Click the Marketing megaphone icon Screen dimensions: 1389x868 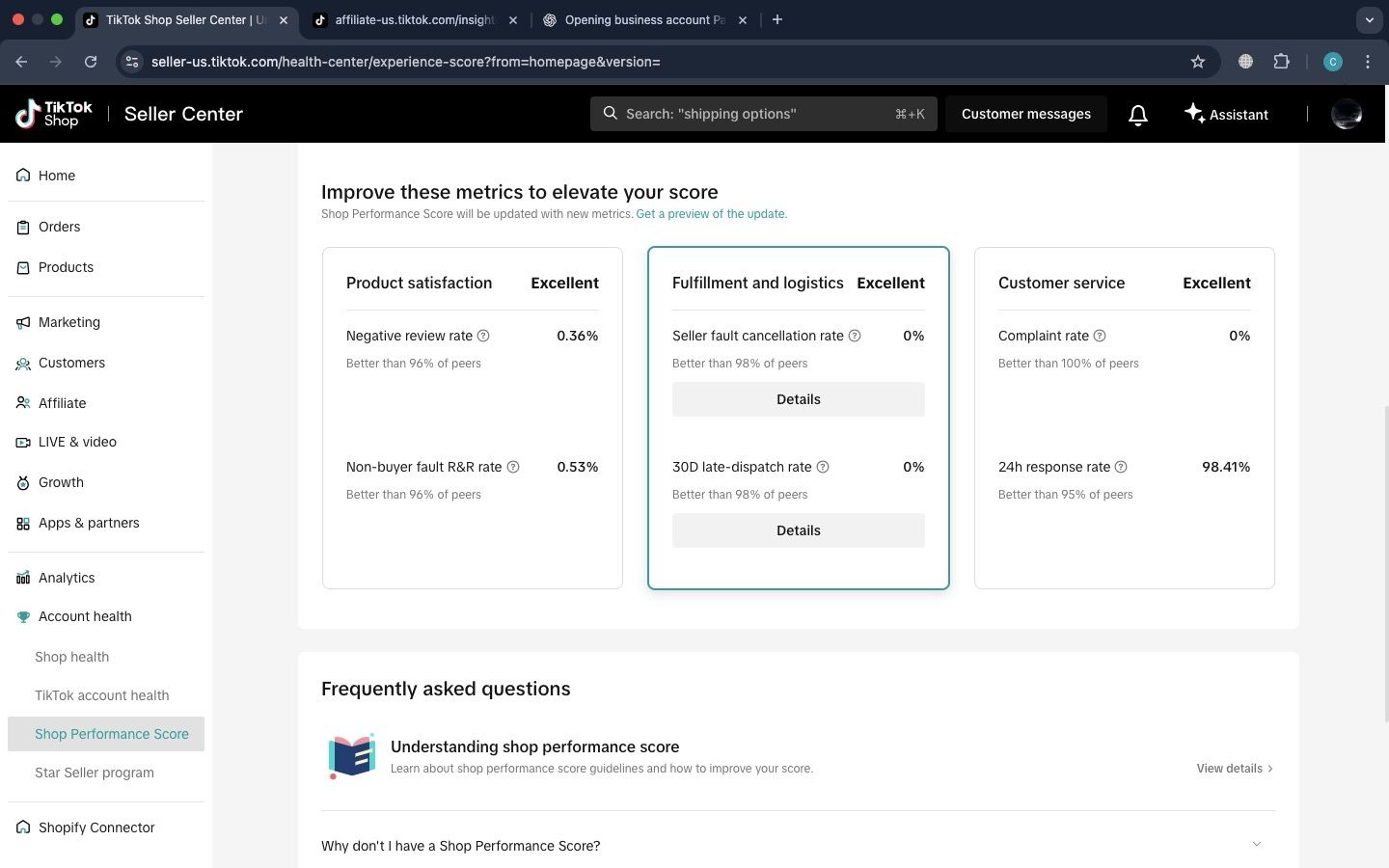23,322
